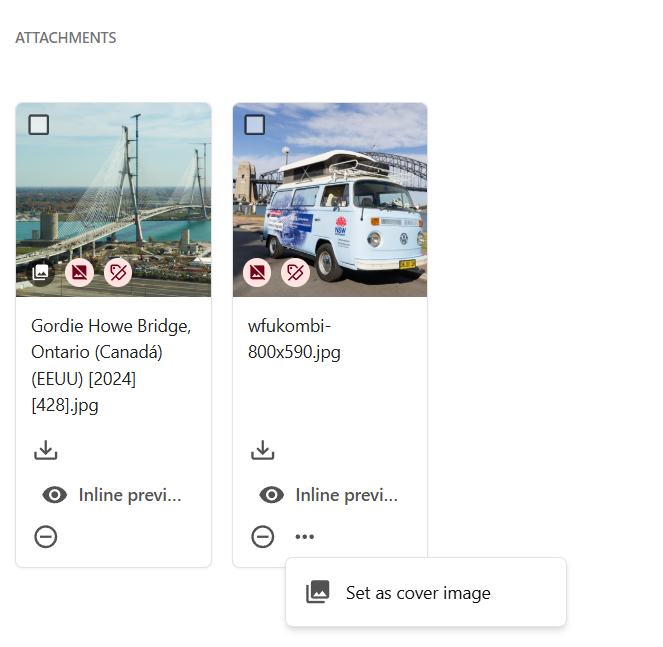
Task: Tick the checkbox on wfukombi van image
Action: pyautogui.click(x=255, y=125)
